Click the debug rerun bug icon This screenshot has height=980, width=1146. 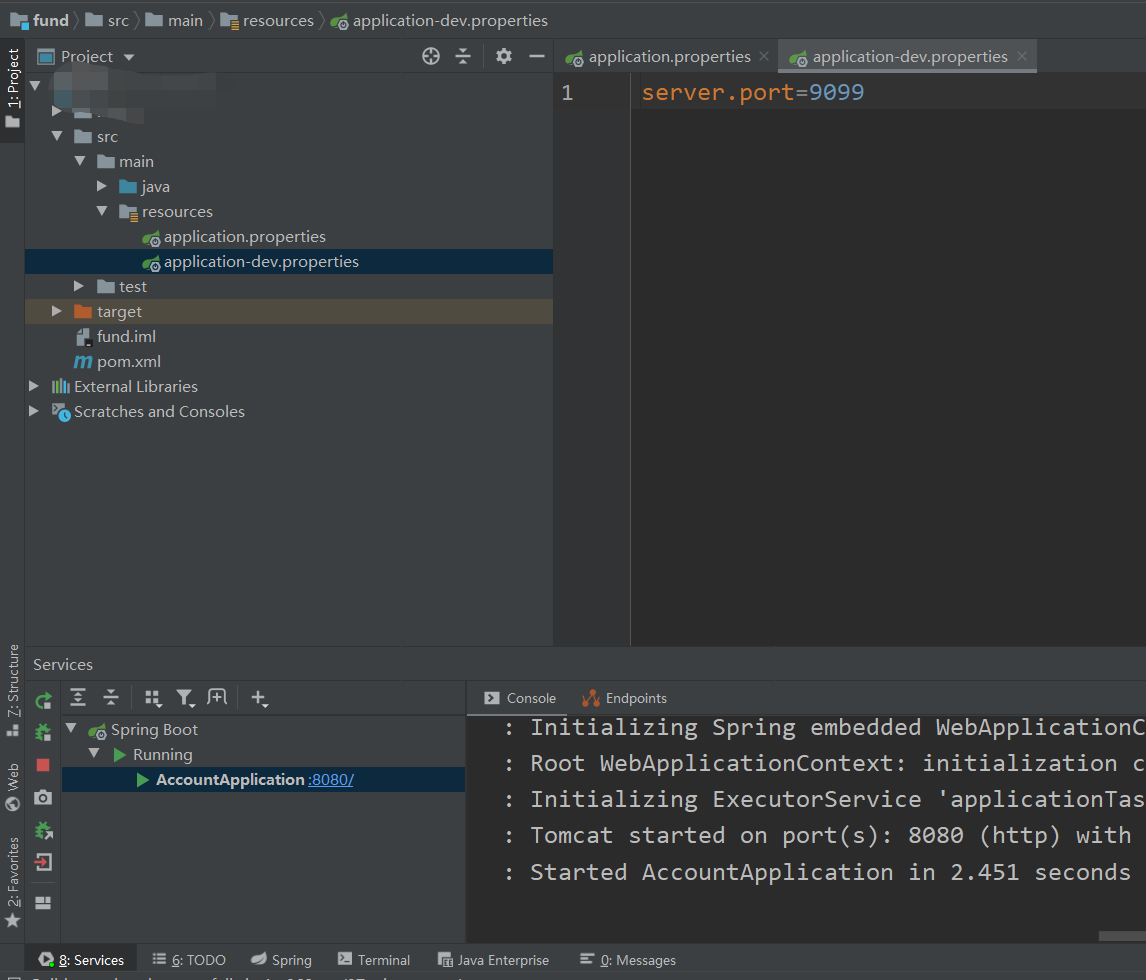point(44,732)
